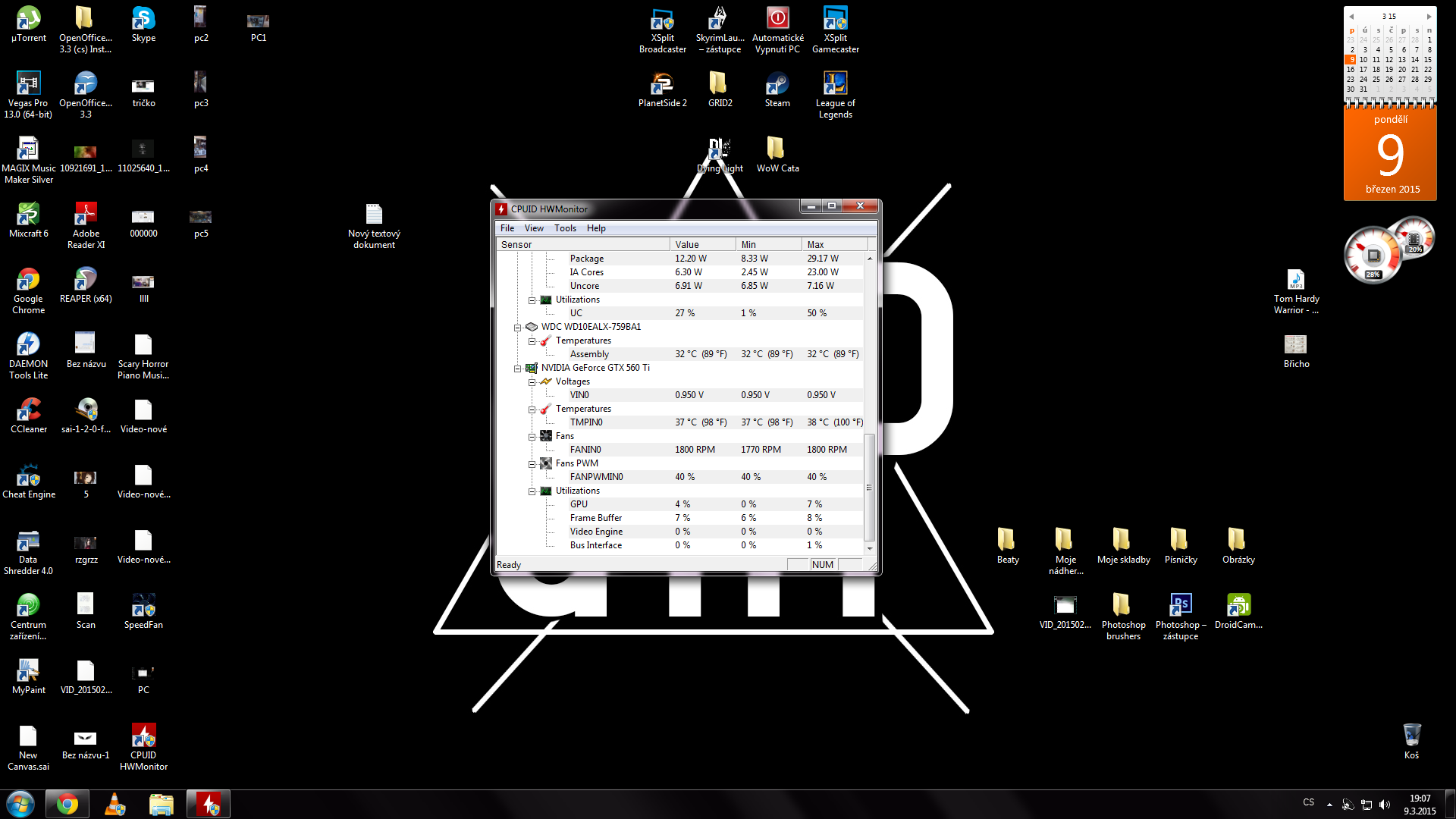Click the Max column header
The width and height of the screenshot is (1456, 819).
pos(834,244)
